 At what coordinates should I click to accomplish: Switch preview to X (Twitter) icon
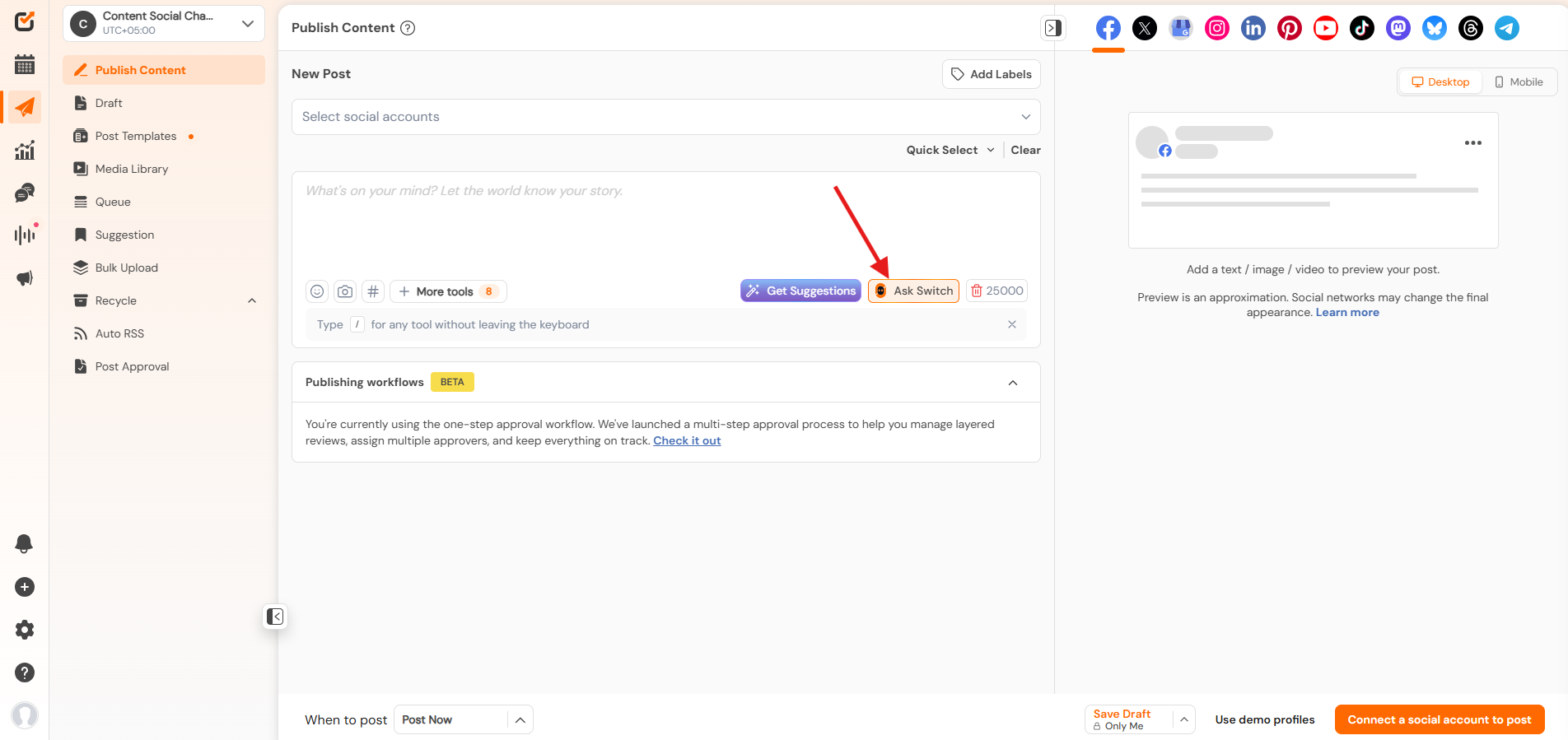1145,28
